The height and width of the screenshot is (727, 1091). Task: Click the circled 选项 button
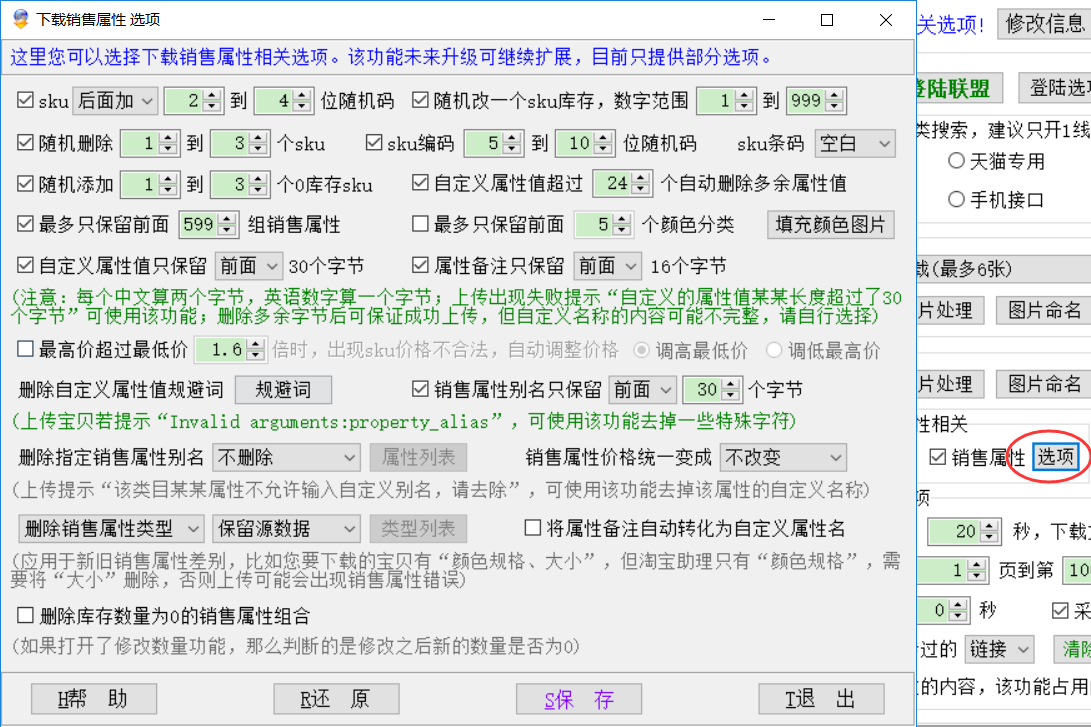[x=1057, y=458]
